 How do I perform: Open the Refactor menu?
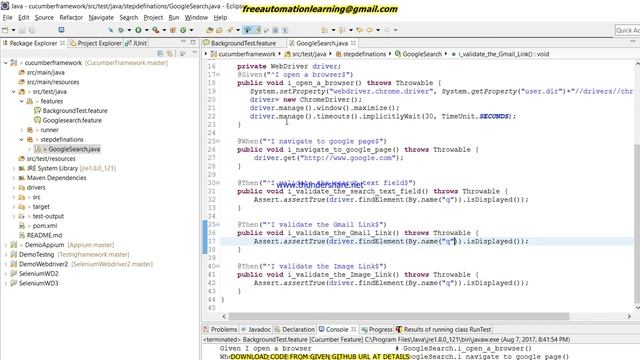coord(71,18)
